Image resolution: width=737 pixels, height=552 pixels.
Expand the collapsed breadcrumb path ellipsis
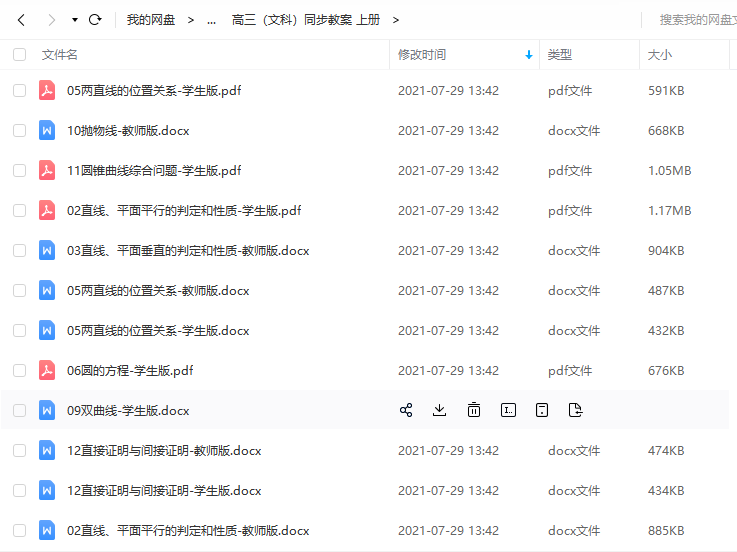tap(211, 20)
